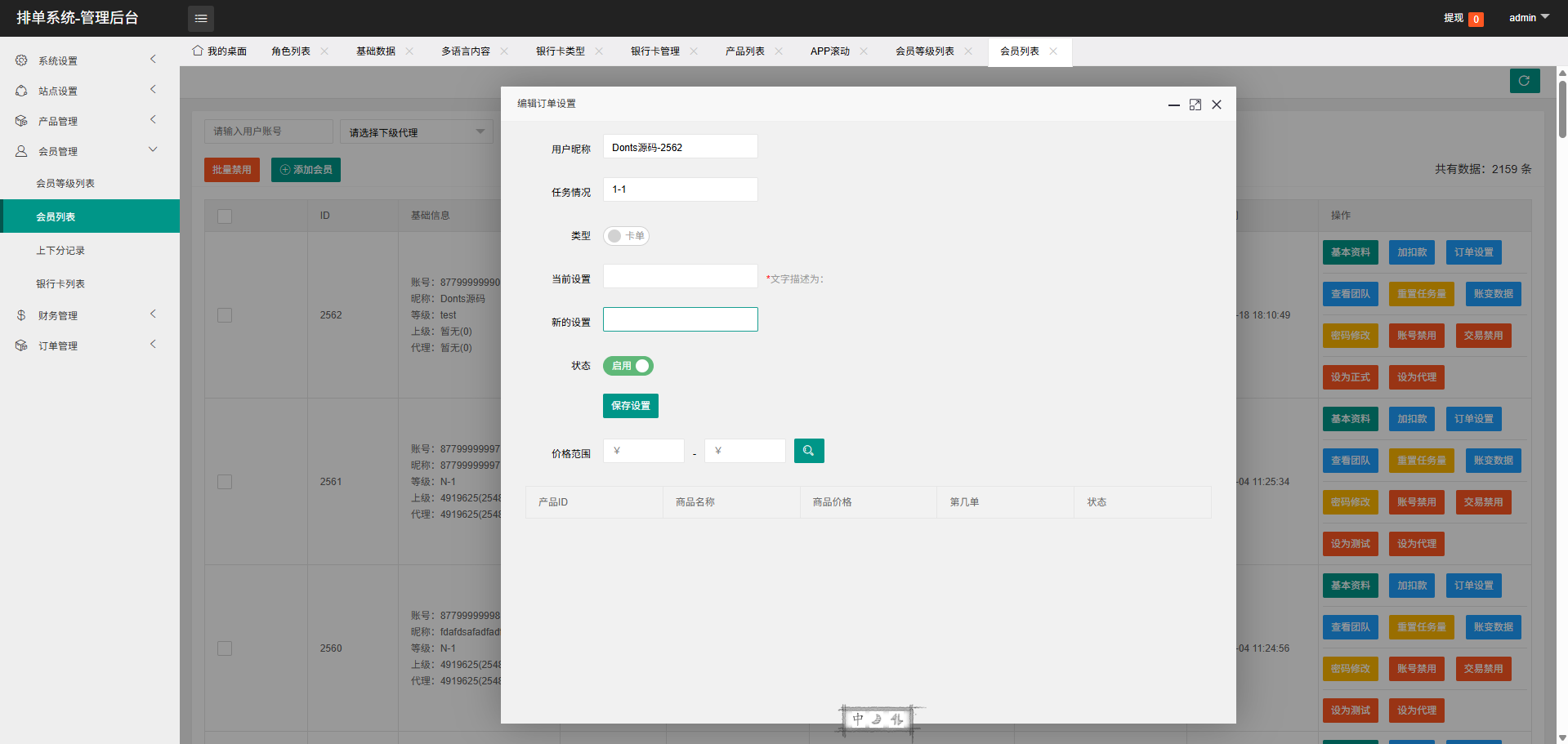Open the admin user dropdown menu

[1528, 17]
